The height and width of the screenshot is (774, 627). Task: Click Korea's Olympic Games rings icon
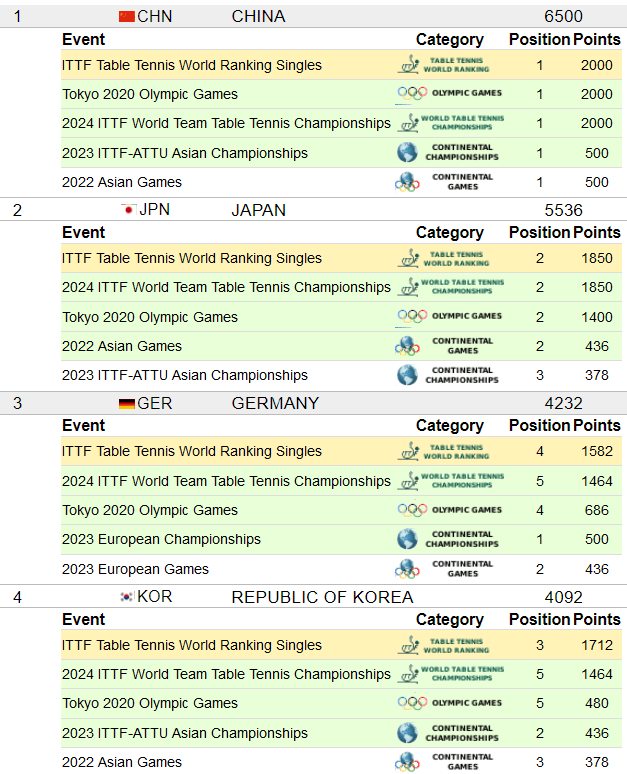tap(412, 703)
